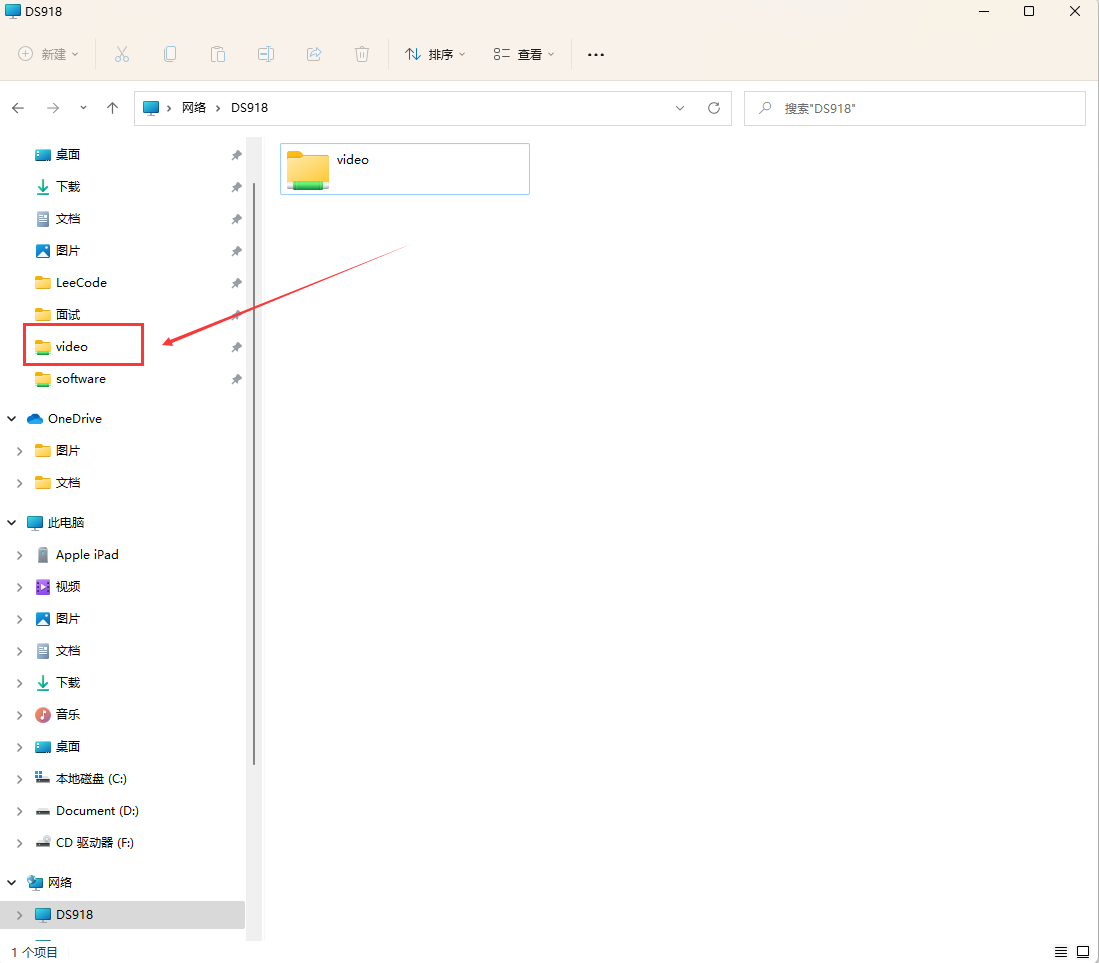This screenshot has height=963, width=1099.
Task: Select the video shared folder in main pane
Action: pyautogui.click(x=404, y=169)
